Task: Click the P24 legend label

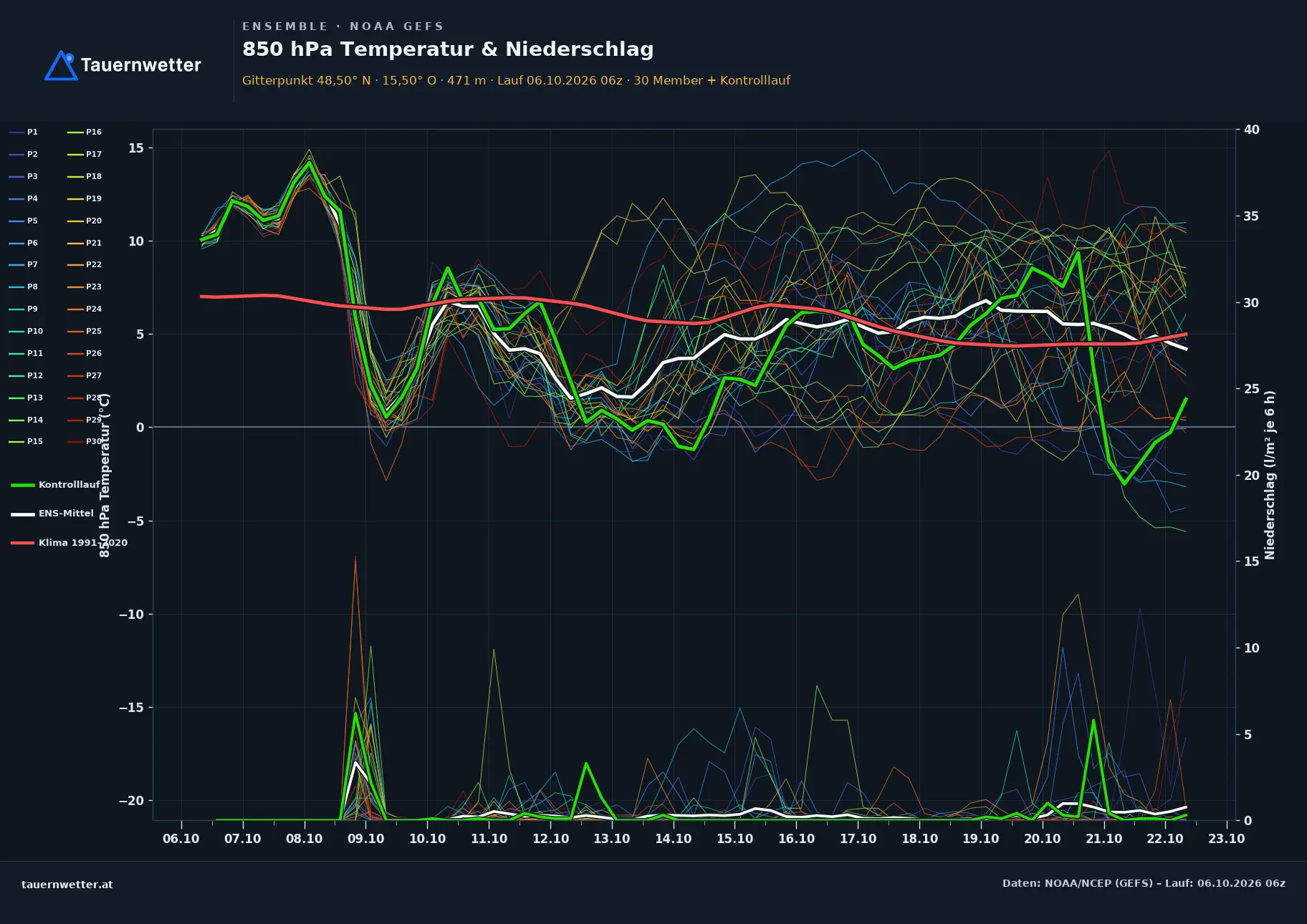Action: (x=94, y=309)
